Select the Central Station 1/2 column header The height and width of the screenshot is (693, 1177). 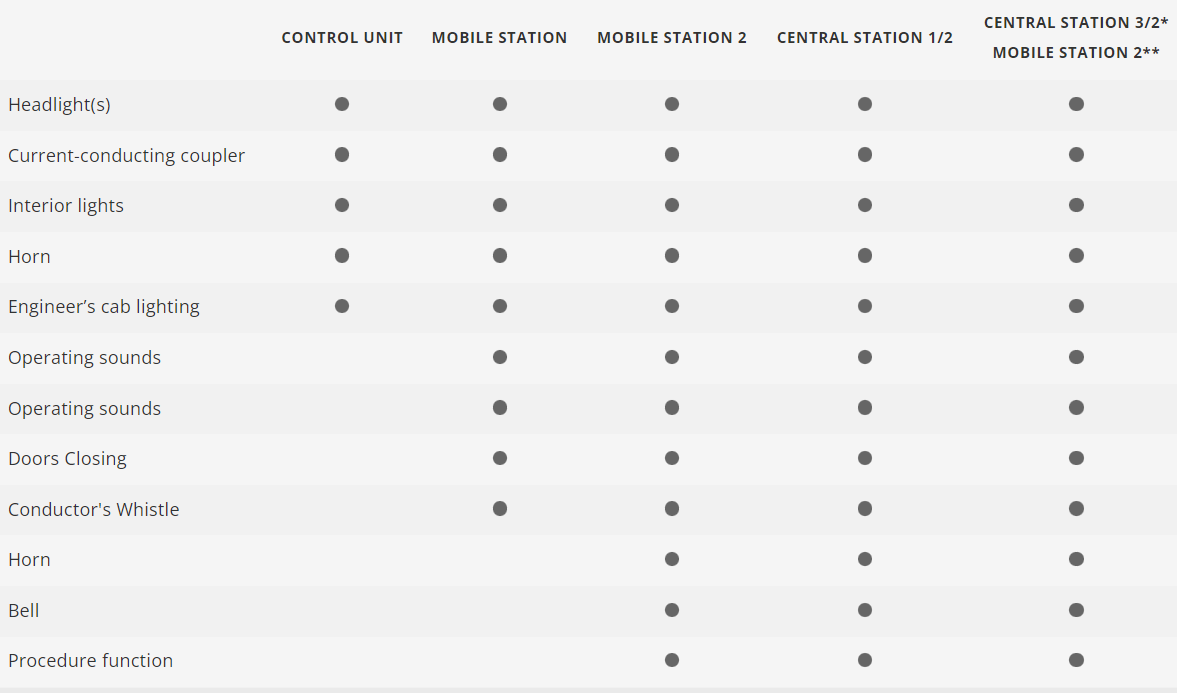point(865,38)
